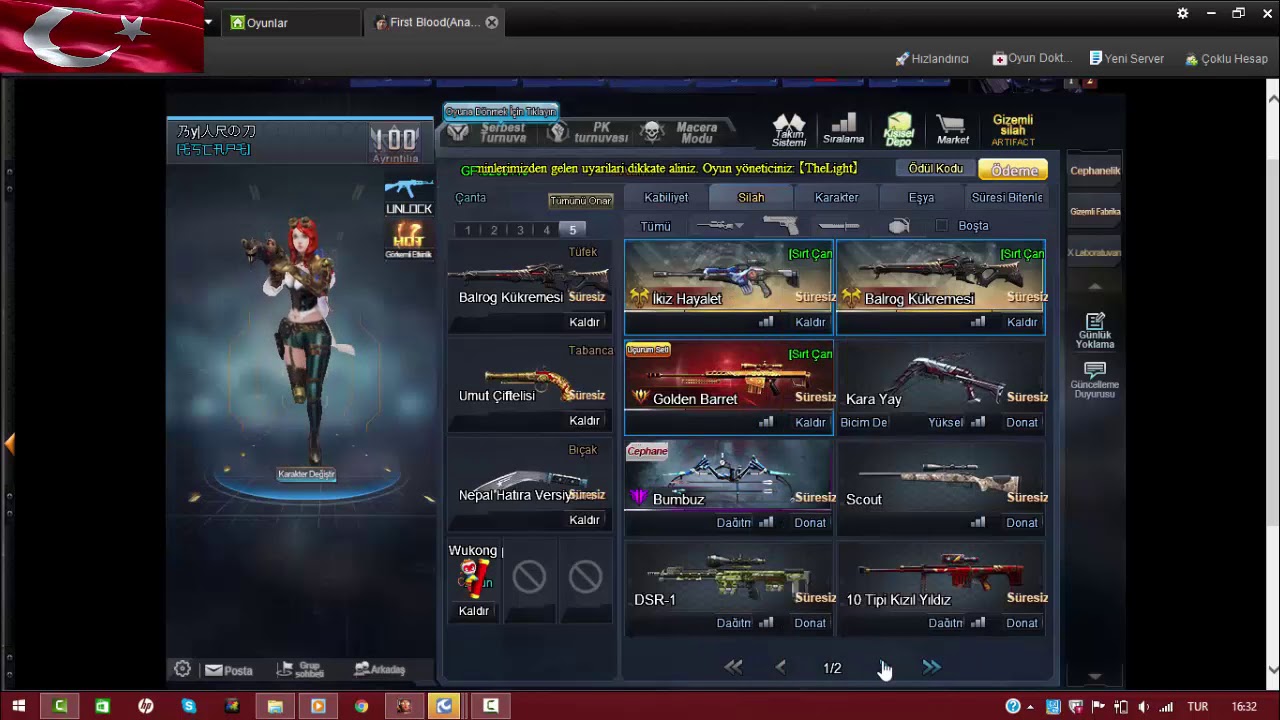1280x720 pixels.
Task: Expand the tab list dropdown arrow
Action: 208,22
